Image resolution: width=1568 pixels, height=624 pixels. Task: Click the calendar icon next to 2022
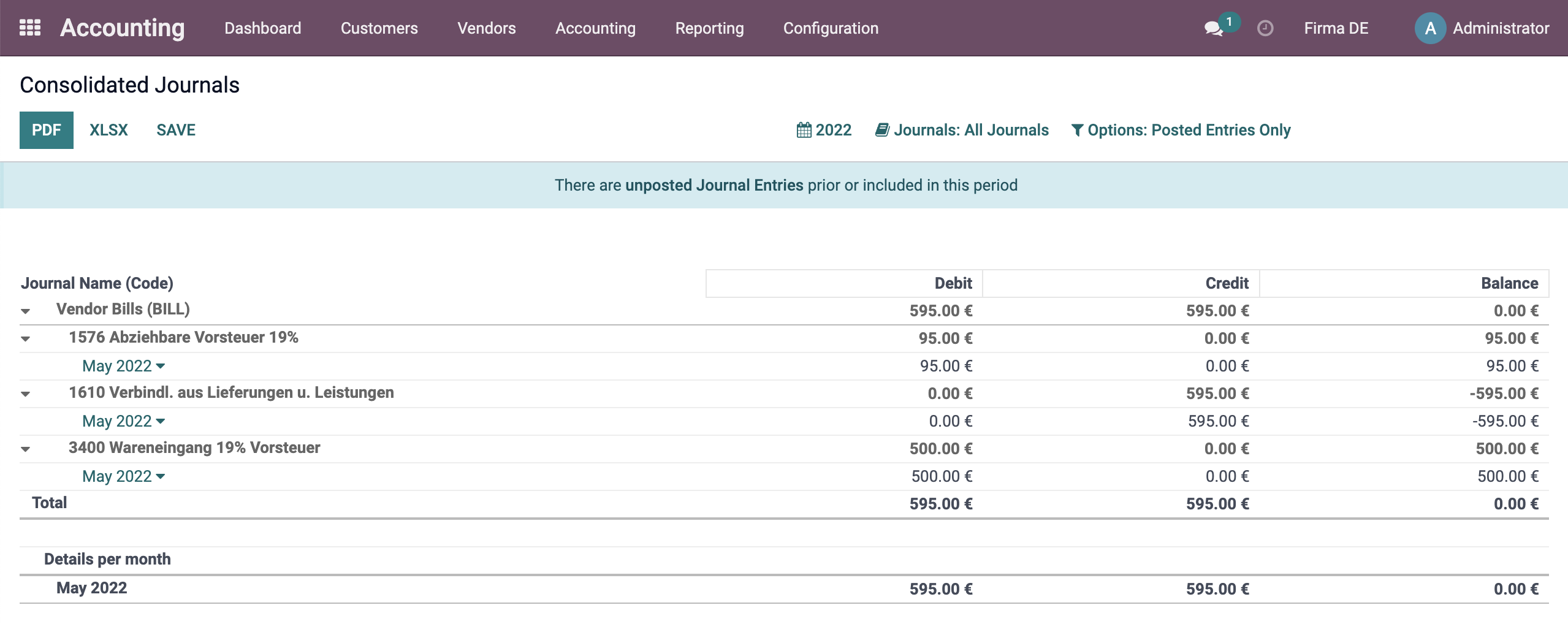tap(804, 130)
